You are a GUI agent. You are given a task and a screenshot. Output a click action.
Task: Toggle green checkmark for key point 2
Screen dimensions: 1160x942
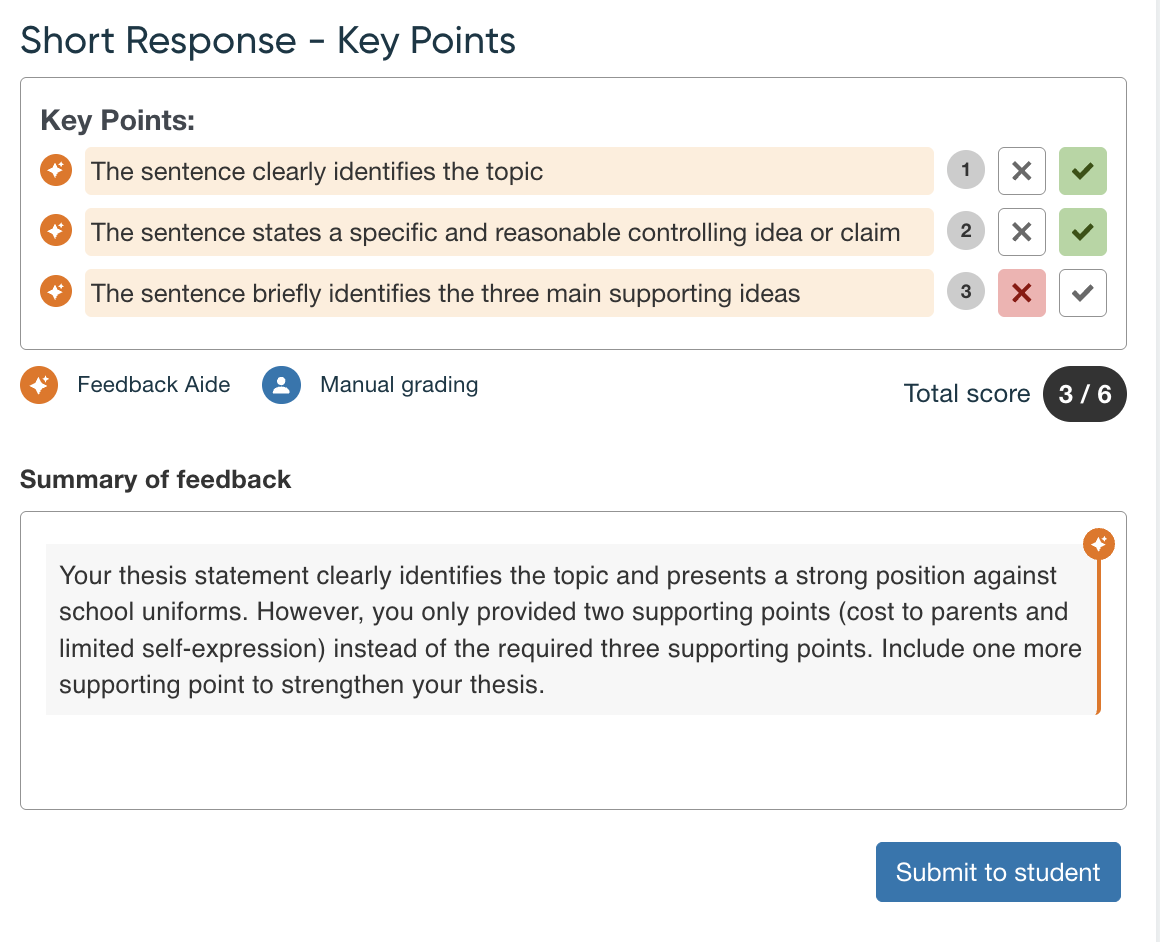[x=1082, y=232]
